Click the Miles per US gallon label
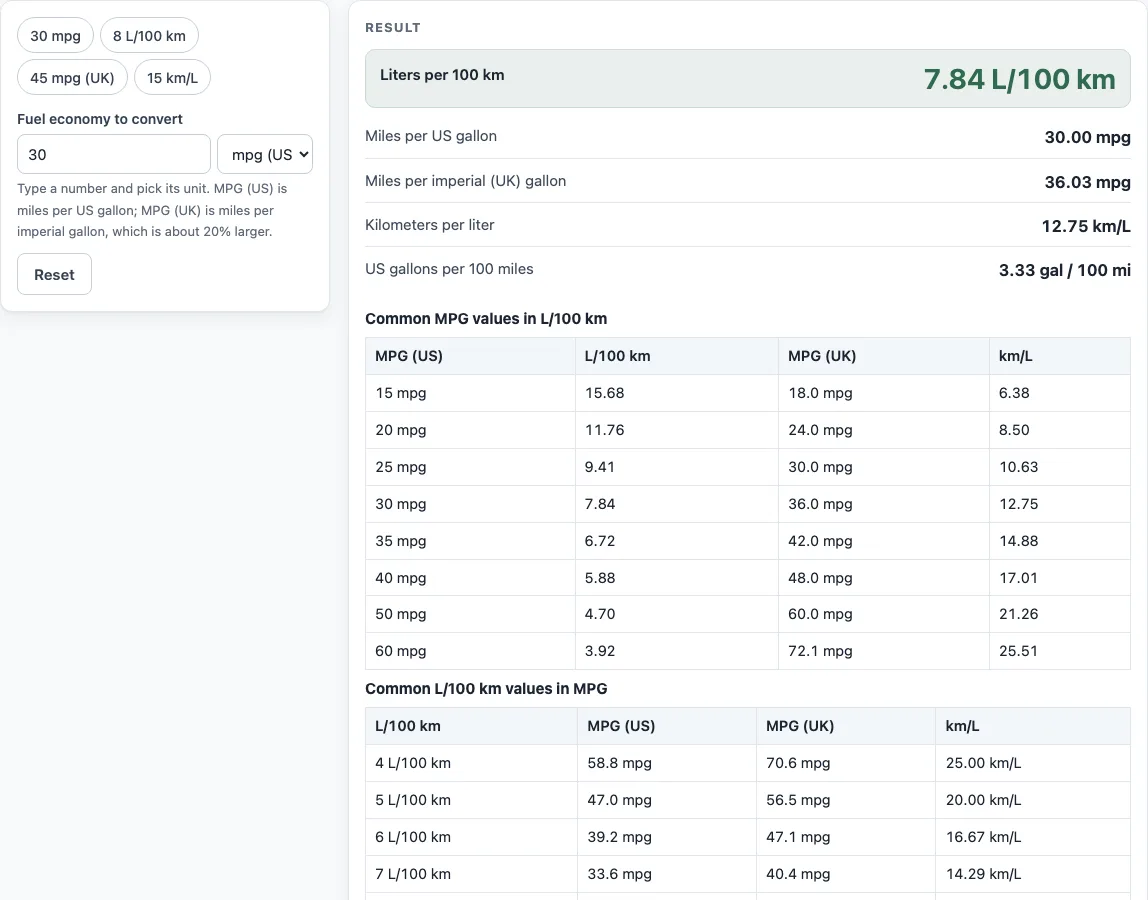This screenshot has width=1148, height=900. click(x=431, y=136)
